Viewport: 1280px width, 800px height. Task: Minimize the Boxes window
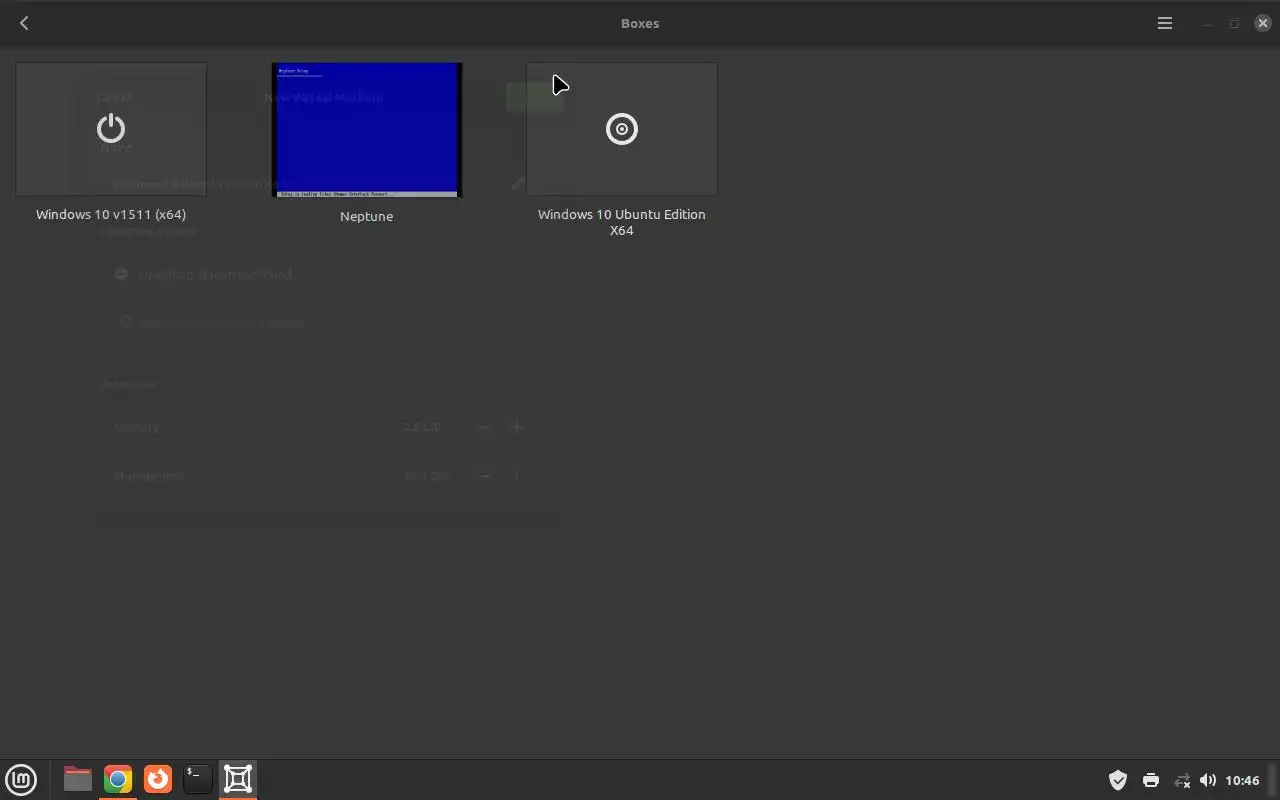pos(1209,23)
